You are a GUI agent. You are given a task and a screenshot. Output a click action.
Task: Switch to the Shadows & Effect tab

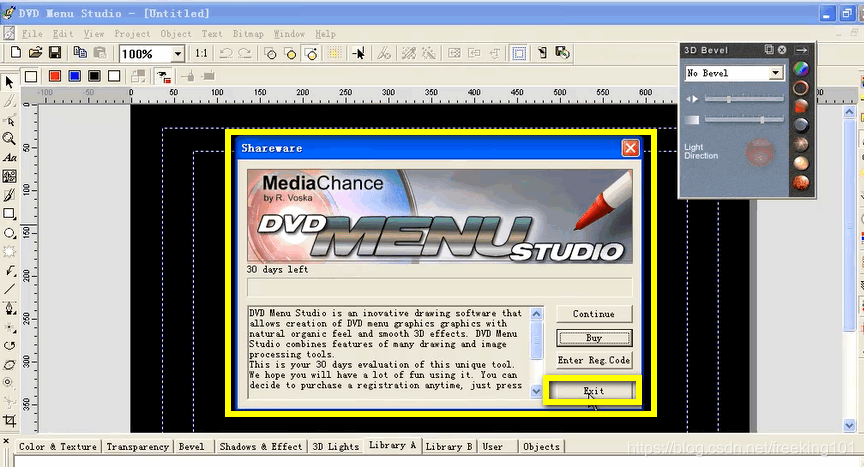click(261, 447)
